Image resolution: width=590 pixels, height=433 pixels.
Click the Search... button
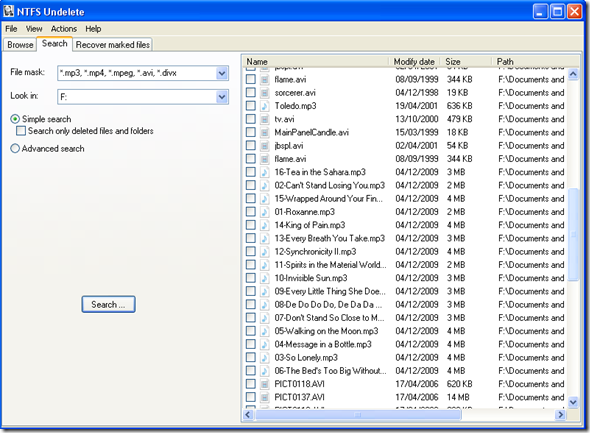[108, 304]
